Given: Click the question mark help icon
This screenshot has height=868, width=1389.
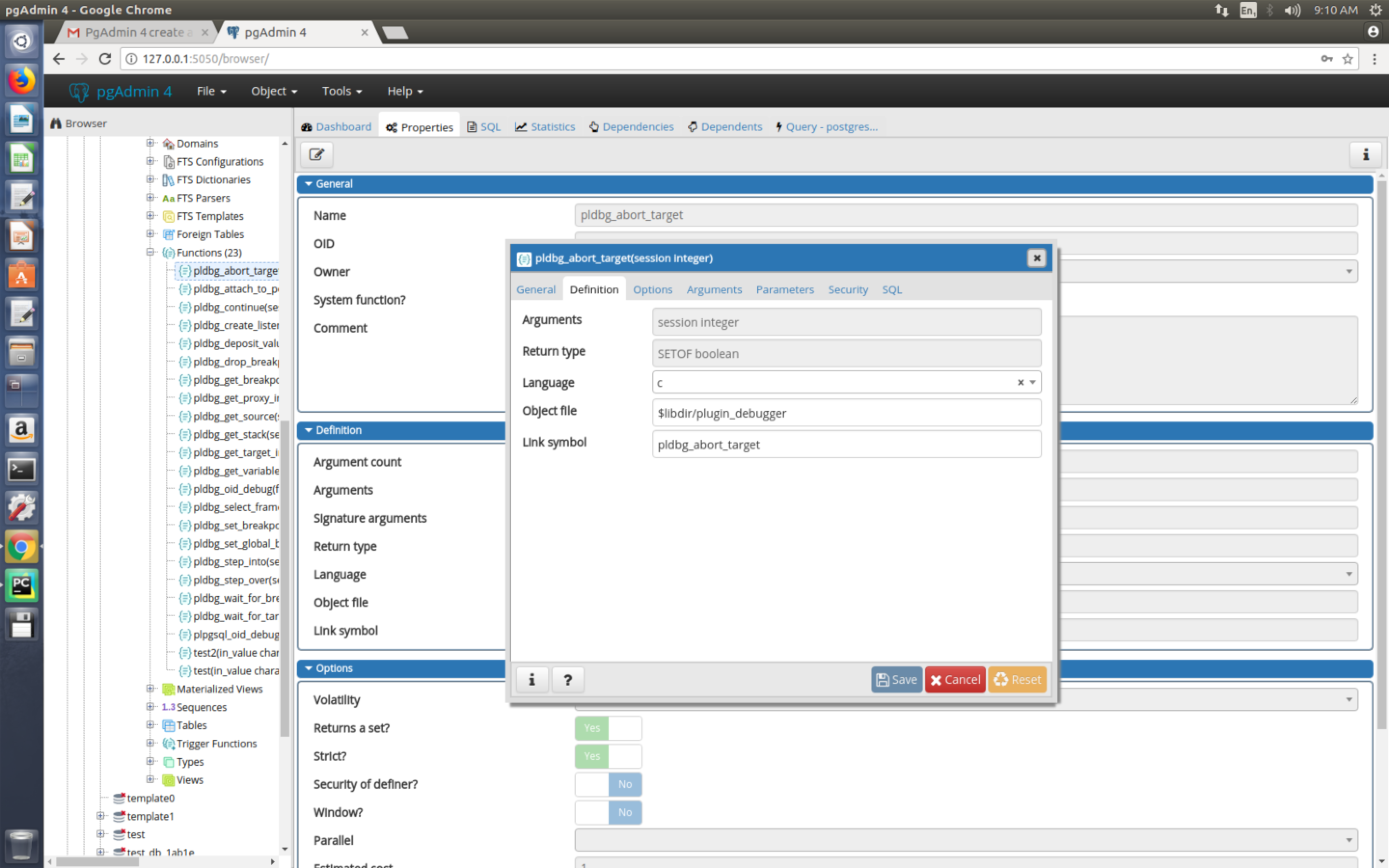Looking at the screenshot, I should coord(568,680).
